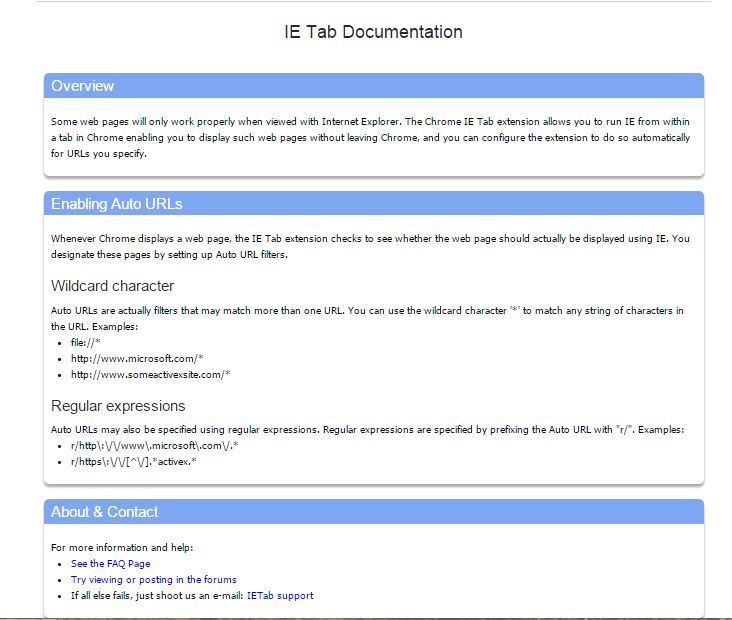
Task: Click the 'http://www.microsoft.com/*' example
Action: (137, 358)
